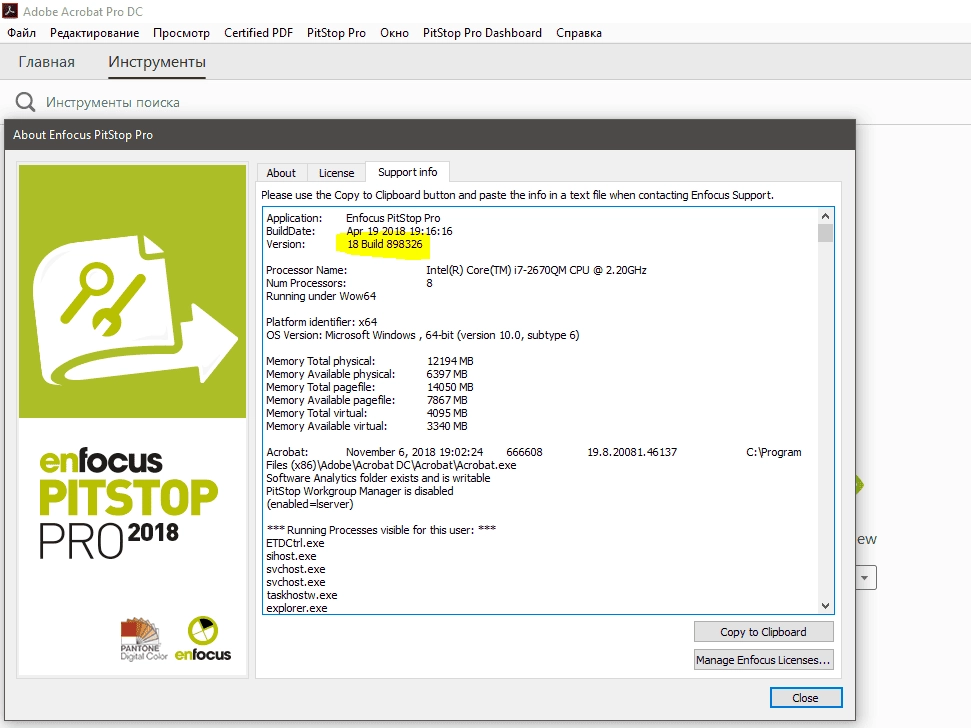Open the partially hidden dropdown behind the dialog
Image resolution: width=971 pixels, height=728 pixels.
[866, 578]
